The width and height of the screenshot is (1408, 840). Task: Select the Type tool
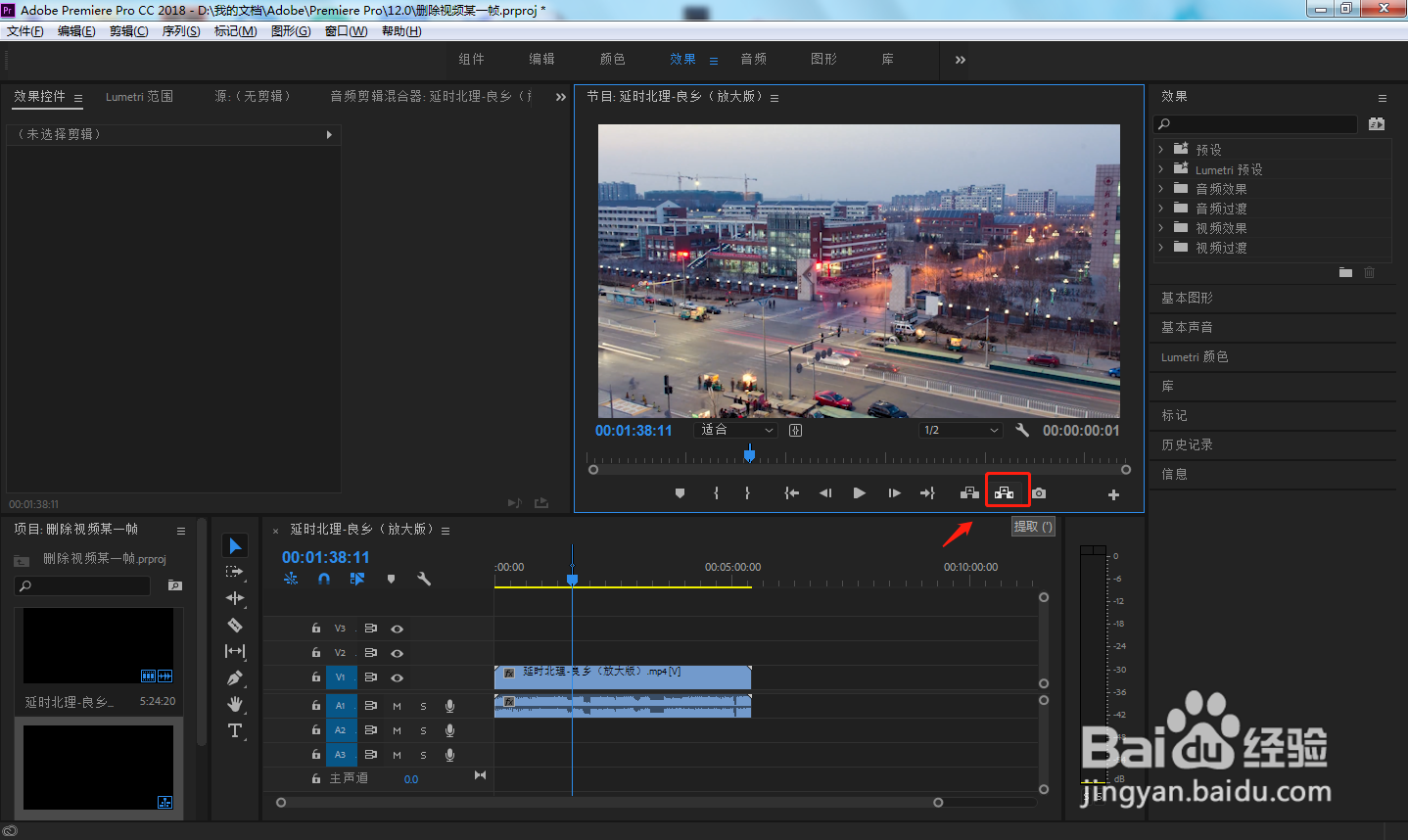coord(235,730)
